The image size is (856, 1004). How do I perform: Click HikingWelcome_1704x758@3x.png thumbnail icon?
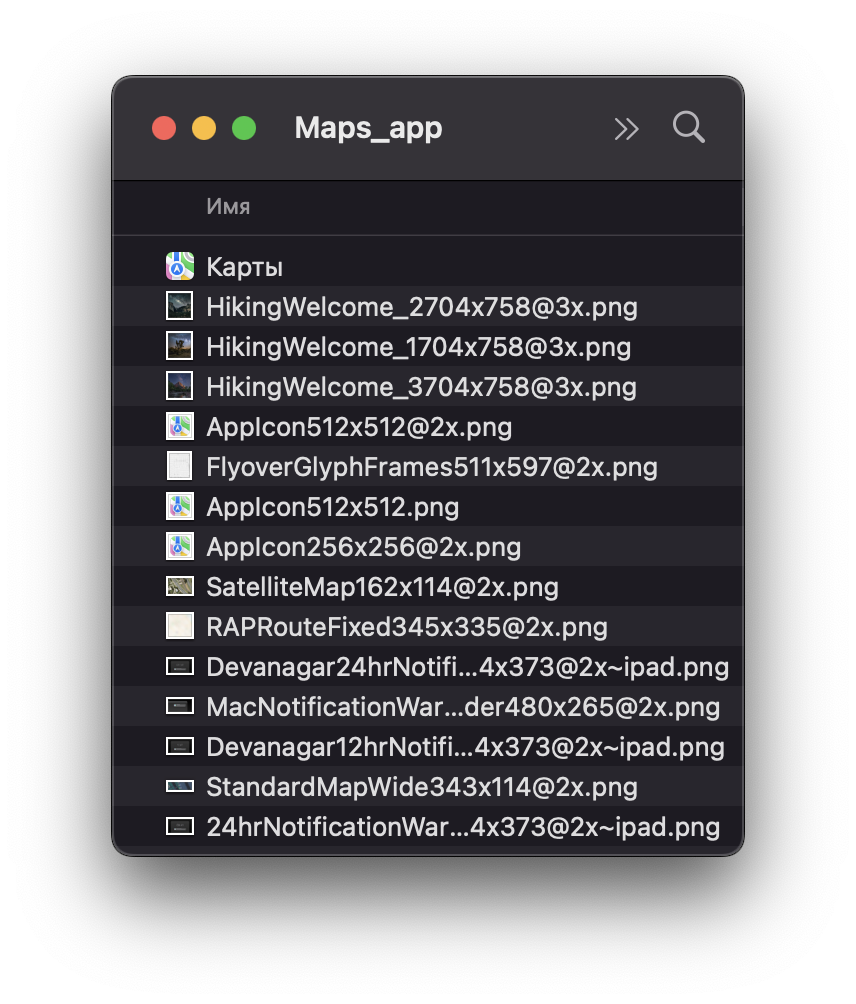pos(179,346)
